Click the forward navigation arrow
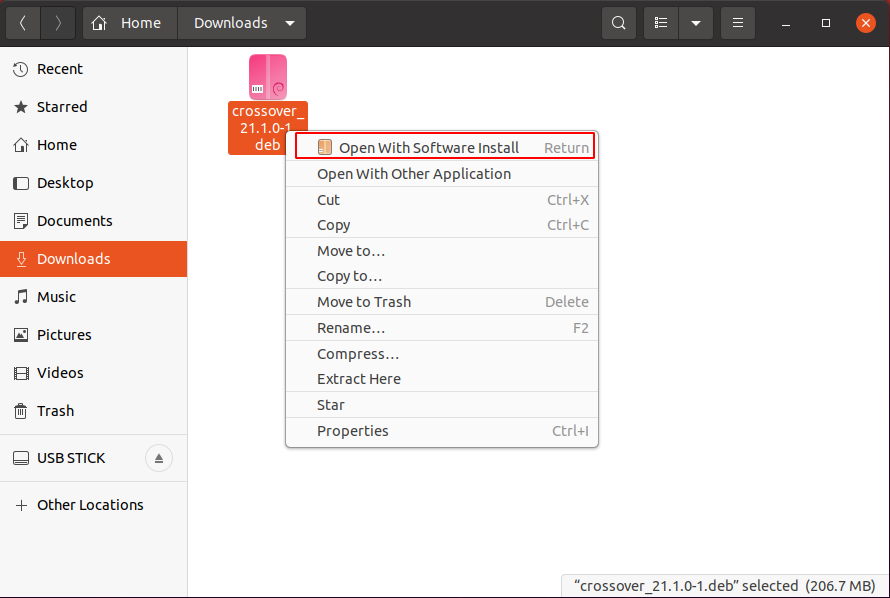Viewport: 890px width, 598px height. (57, 23)
